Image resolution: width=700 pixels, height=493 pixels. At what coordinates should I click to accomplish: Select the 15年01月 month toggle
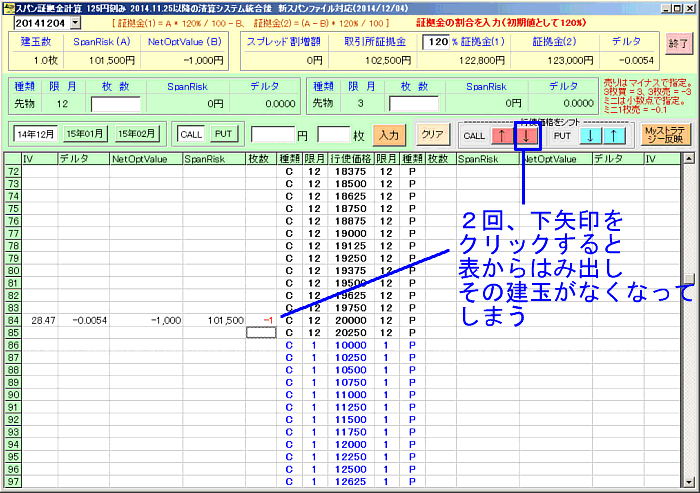(85, 134)
